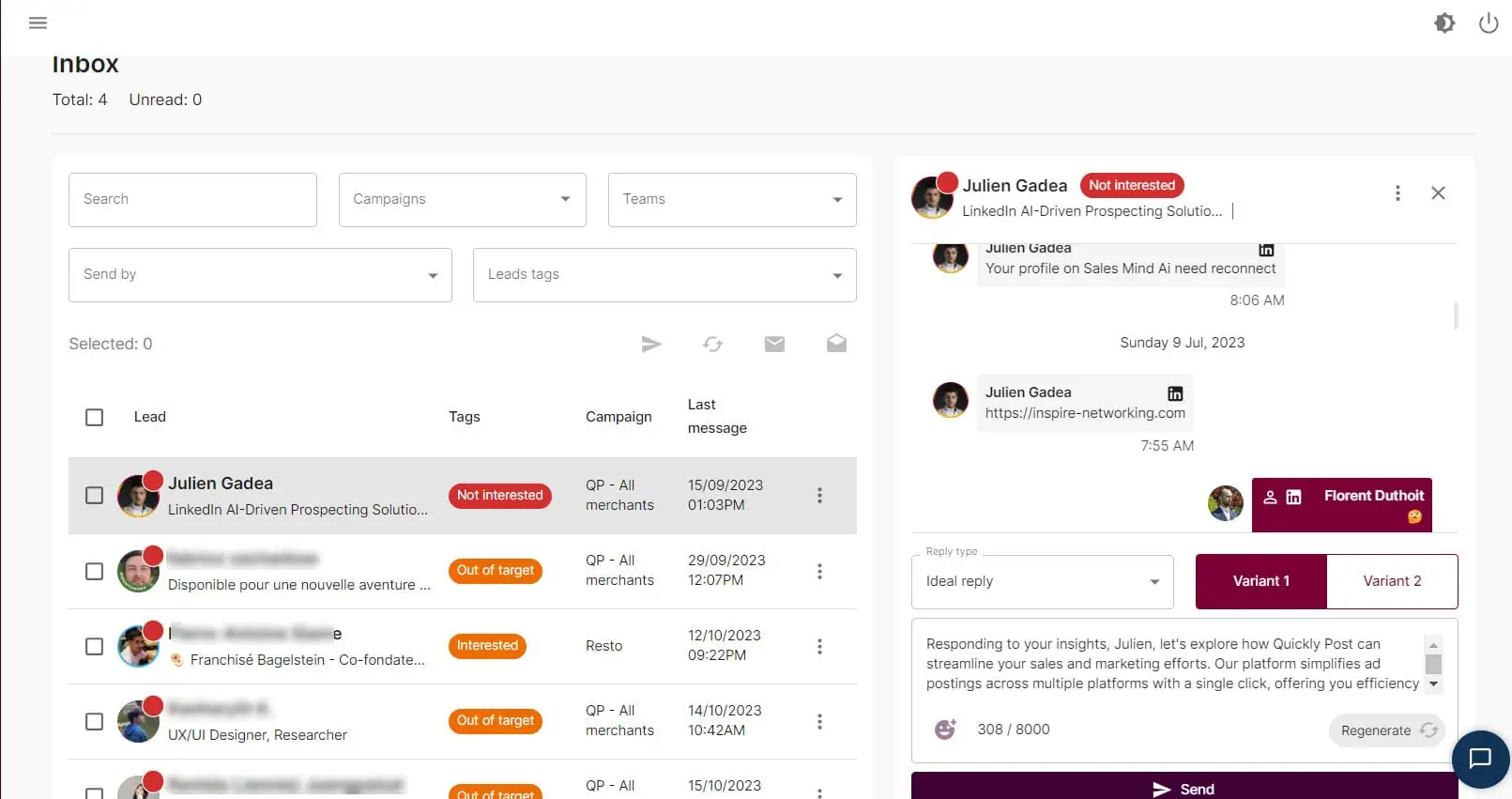Expand the Campaigns dropdown filter
The image size is (1512, 799).
(463, 199)
